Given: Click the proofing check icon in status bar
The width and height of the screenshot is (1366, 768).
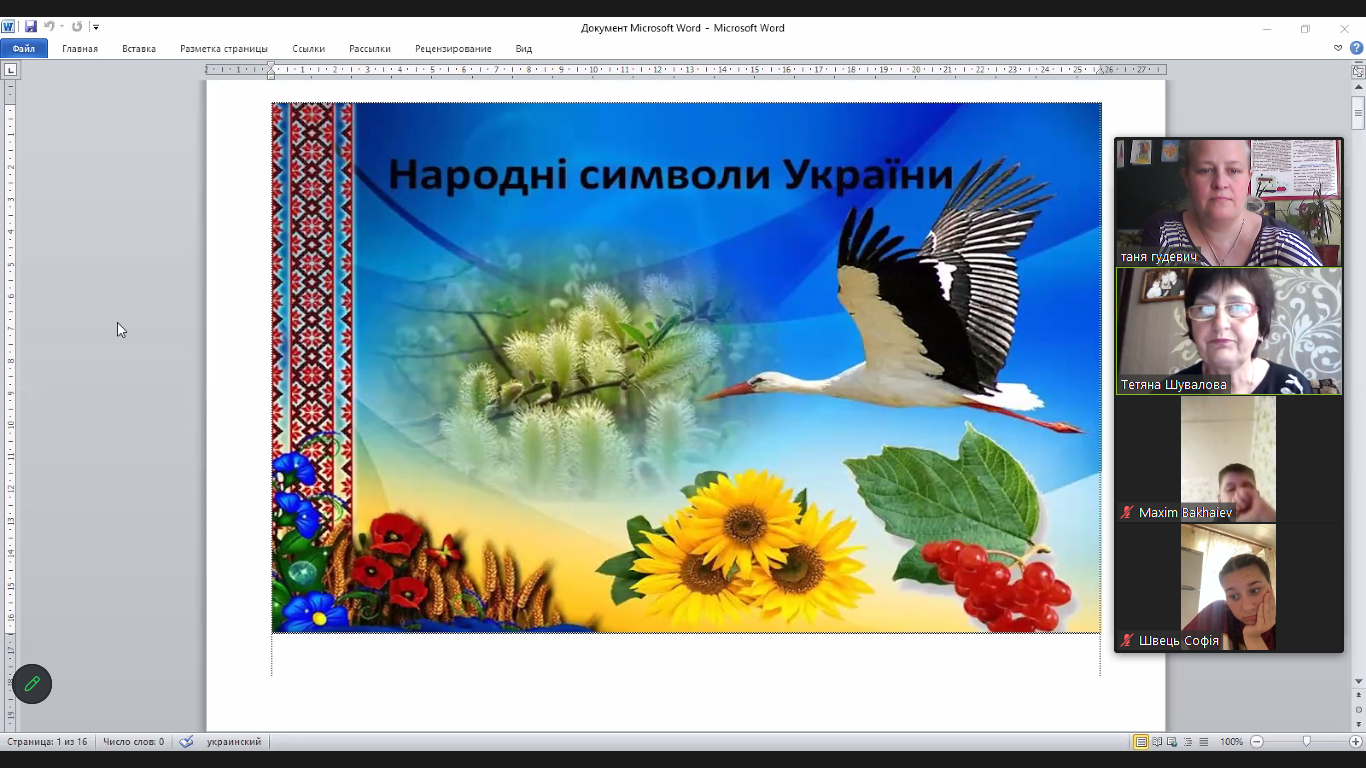Looking at the screenshot, I should click(x=186, y=742).
